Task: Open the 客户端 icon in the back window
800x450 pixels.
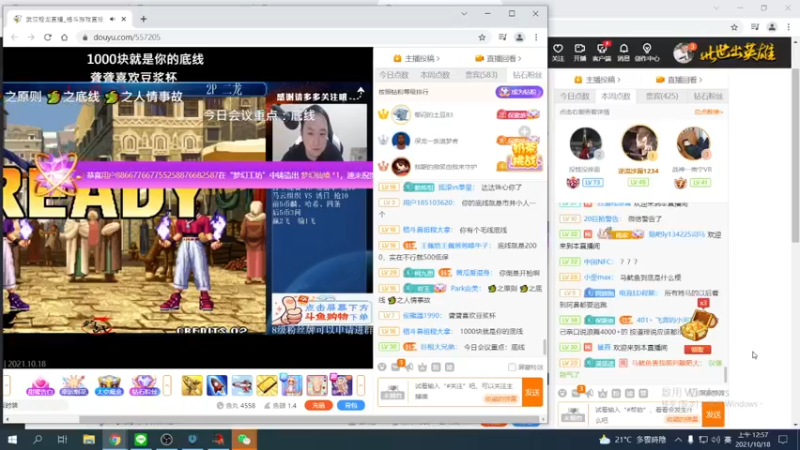Action: tap(602, 52)
